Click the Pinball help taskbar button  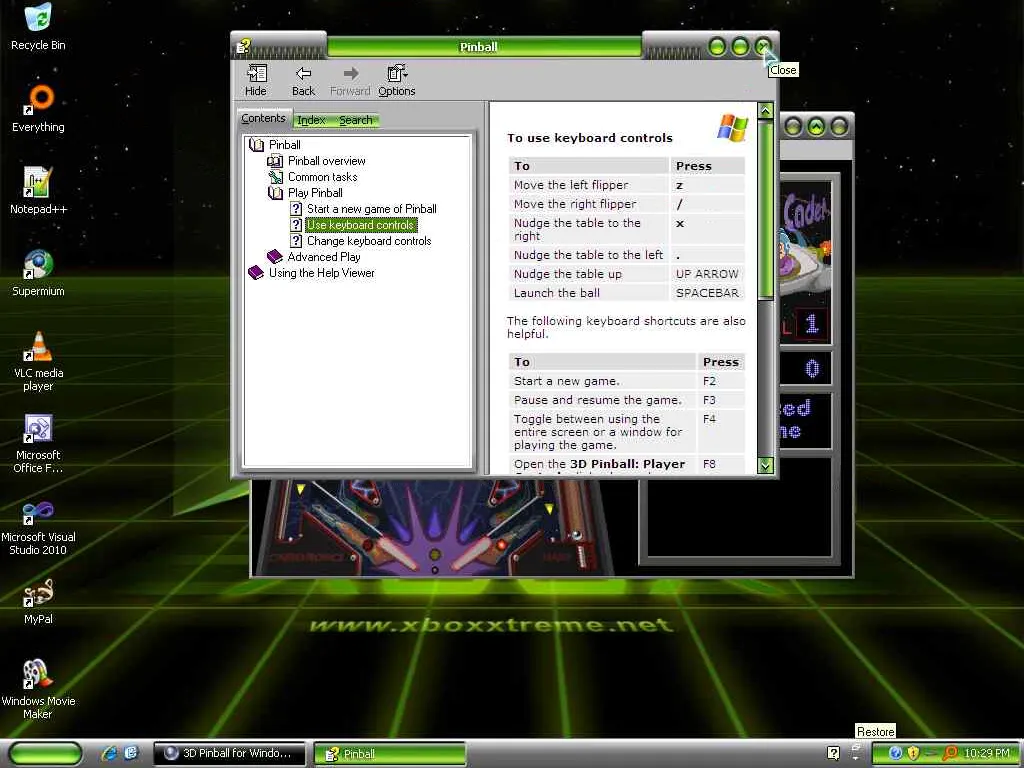[x=390, y=753]
